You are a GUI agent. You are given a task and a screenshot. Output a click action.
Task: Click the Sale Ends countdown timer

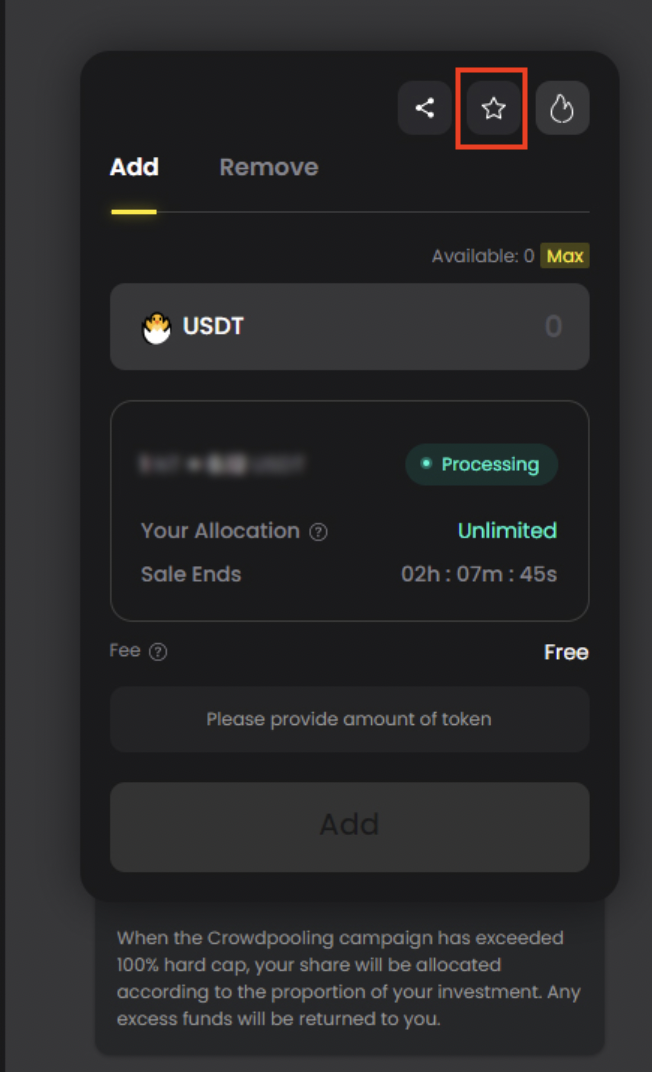pos(478,574)
